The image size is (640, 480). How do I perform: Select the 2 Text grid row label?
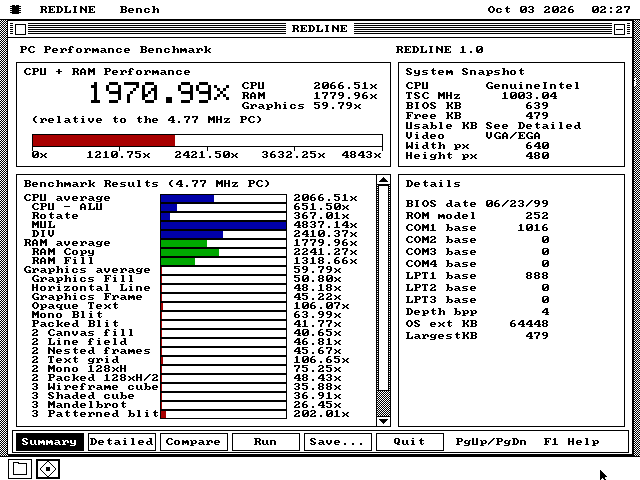pos(75,360)
